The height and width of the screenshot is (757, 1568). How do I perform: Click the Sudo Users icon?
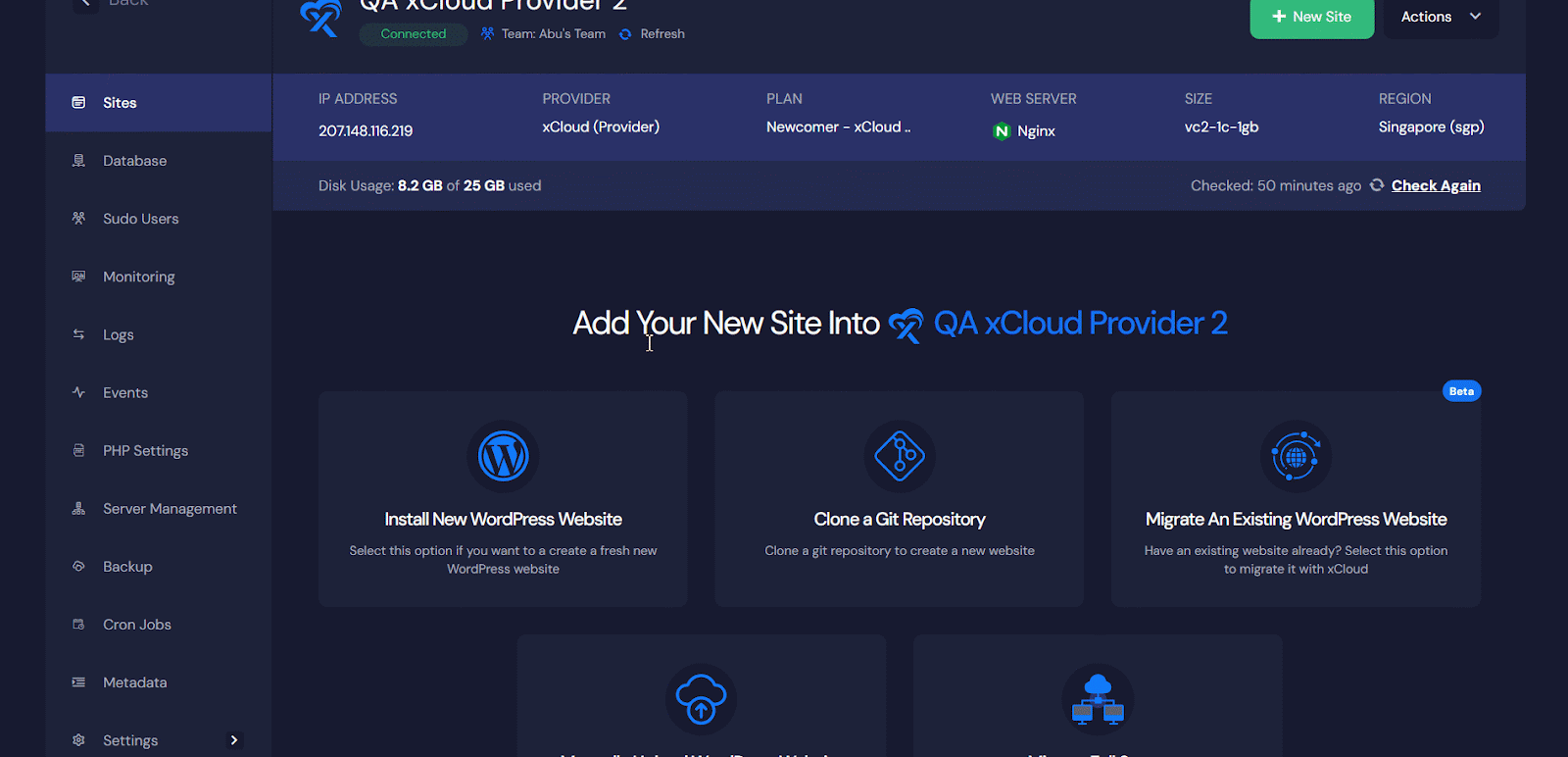click(x=78, y=218)
